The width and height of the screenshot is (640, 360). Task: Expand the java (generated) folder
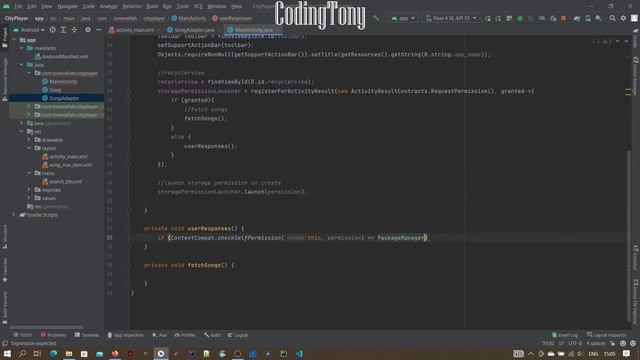click(x=22, y=123)
